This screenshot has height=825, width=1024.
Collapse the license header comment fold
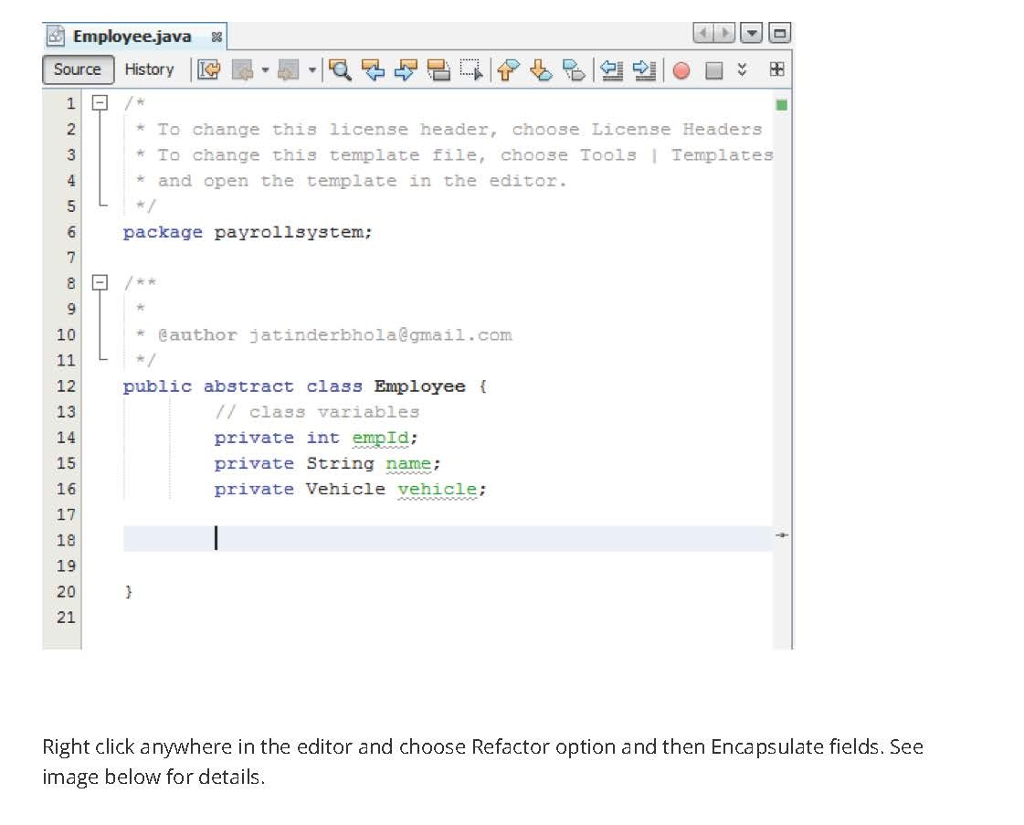tap(101, 101)
